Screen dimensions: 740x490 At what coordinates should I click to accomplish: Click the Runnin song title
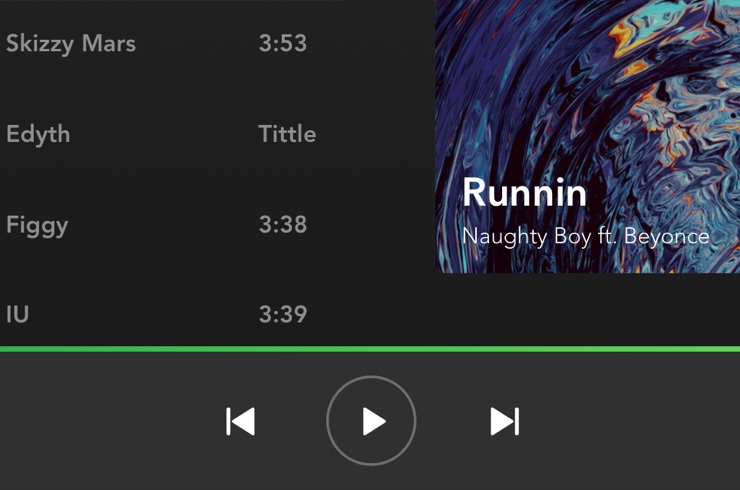pyautogui.click(x=524, y=193)
